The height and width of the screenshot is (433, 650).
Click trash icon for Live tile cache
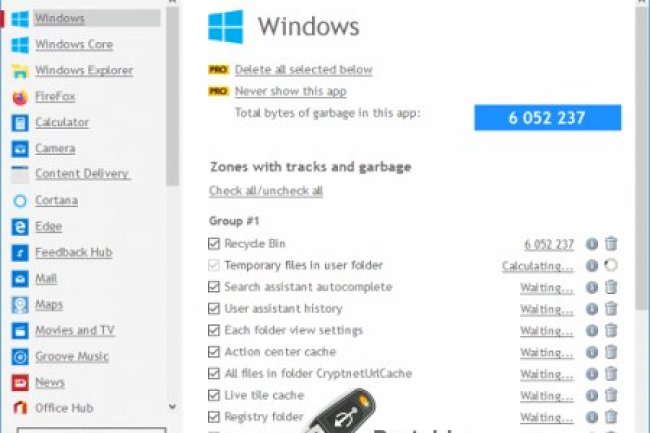pyautogui.click(x=611, y=396)
